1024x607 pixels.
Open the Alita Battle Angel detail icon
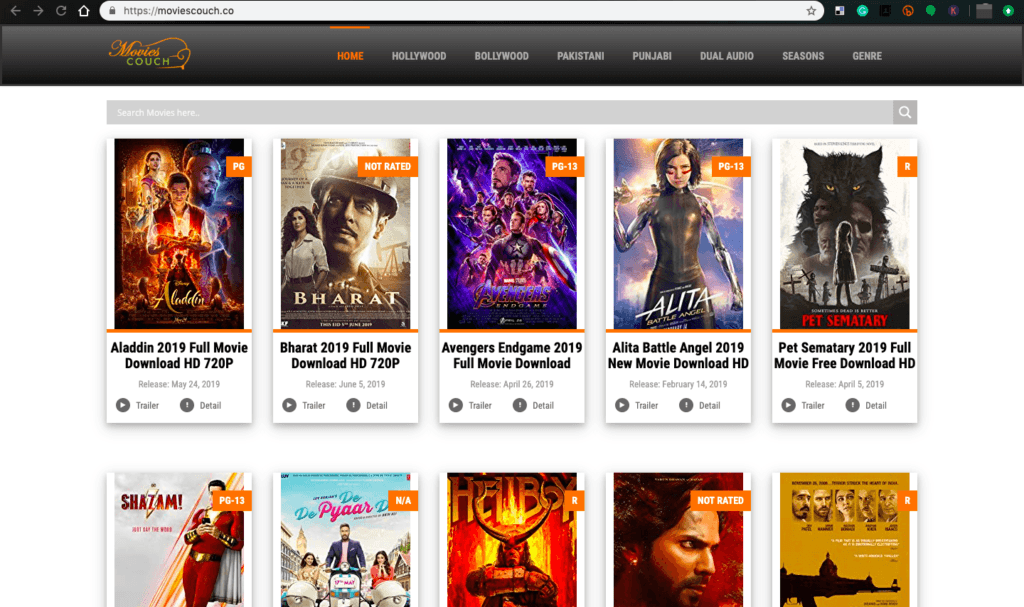pos(686,405)
